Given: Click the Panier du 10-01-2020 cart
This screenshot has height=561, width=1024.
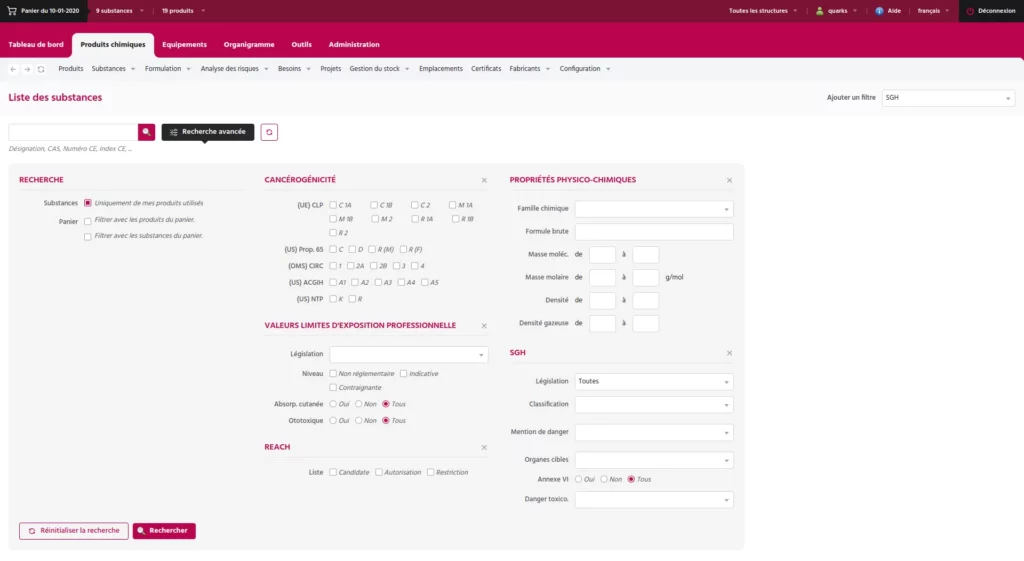Looking at the screenshot, I should click(x=43, y=10).
